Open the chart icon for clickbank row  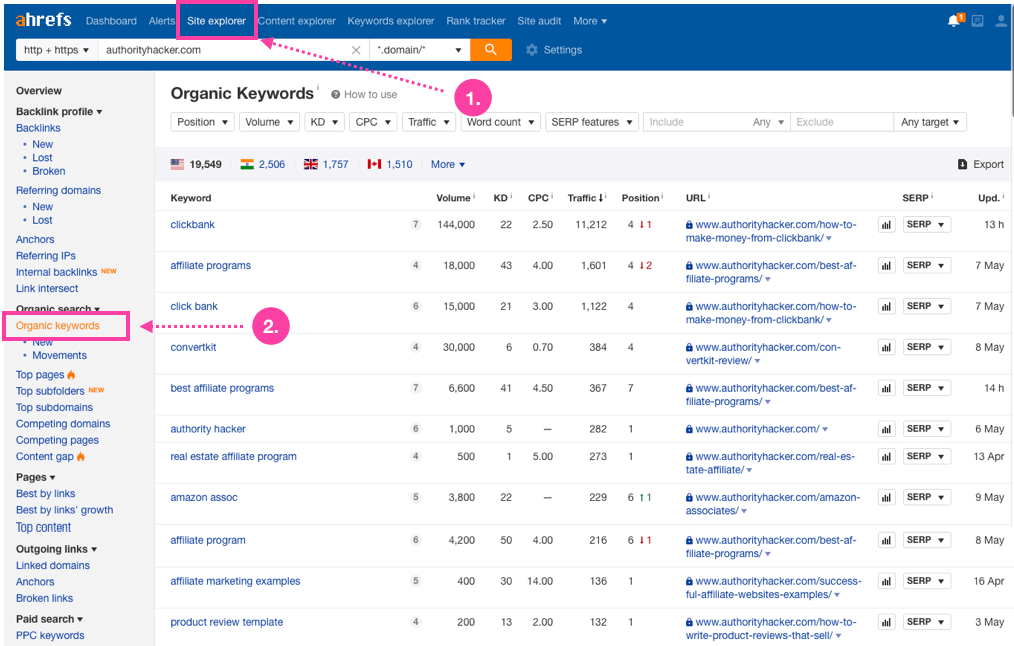(886, 225)
